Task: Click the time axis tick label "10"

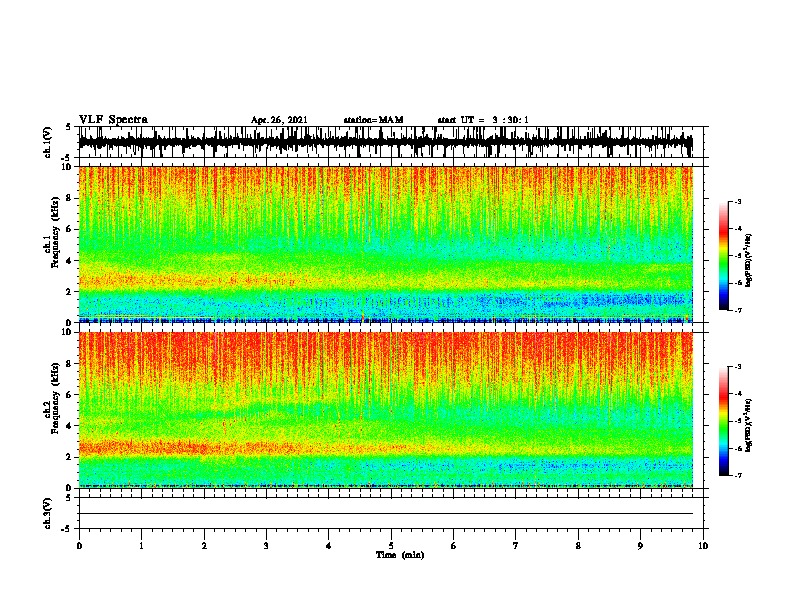Action: coord(703,546)
